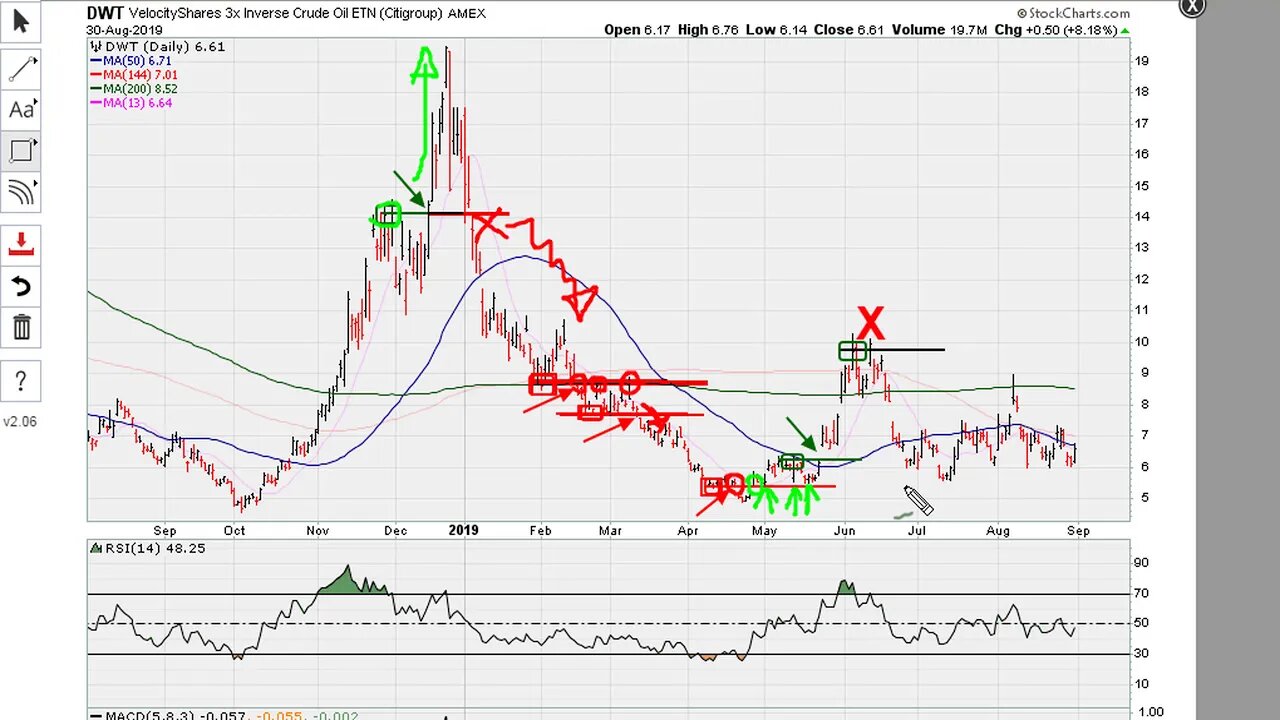Click the 90 RSI axis label
Viewport: 1280px width, 720px height.
point(1141,563)
